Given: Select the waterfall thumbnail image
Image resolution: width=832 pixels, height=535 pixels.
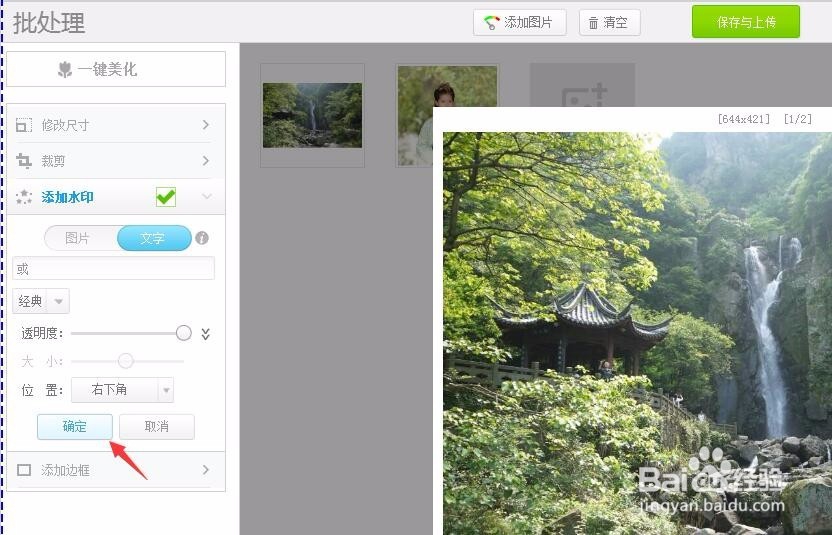Looking at the screenshot, I should [313, 115].
